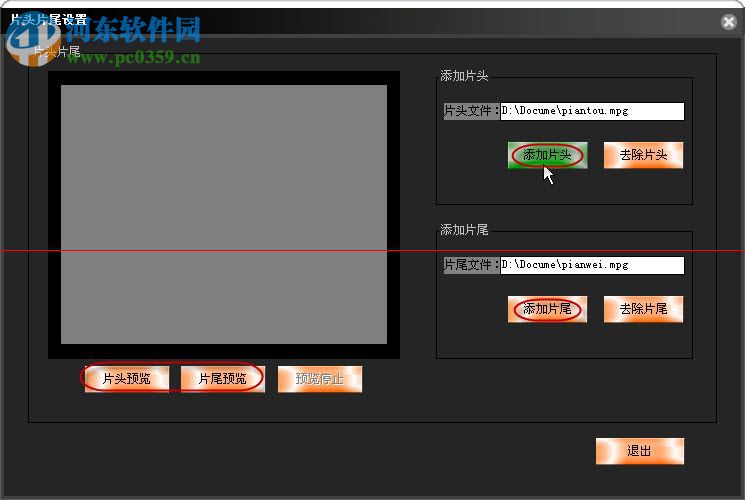Exit the dialog via 退出
This screenshot has height=500, width=745.
click(640, 451)
